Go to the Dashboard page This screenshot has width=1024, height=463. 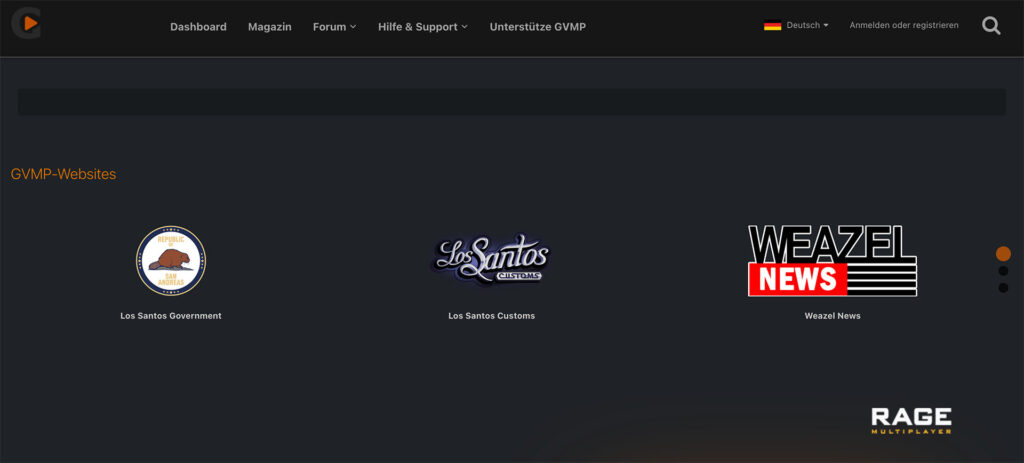pyautogui.click(x=199, y=27)
